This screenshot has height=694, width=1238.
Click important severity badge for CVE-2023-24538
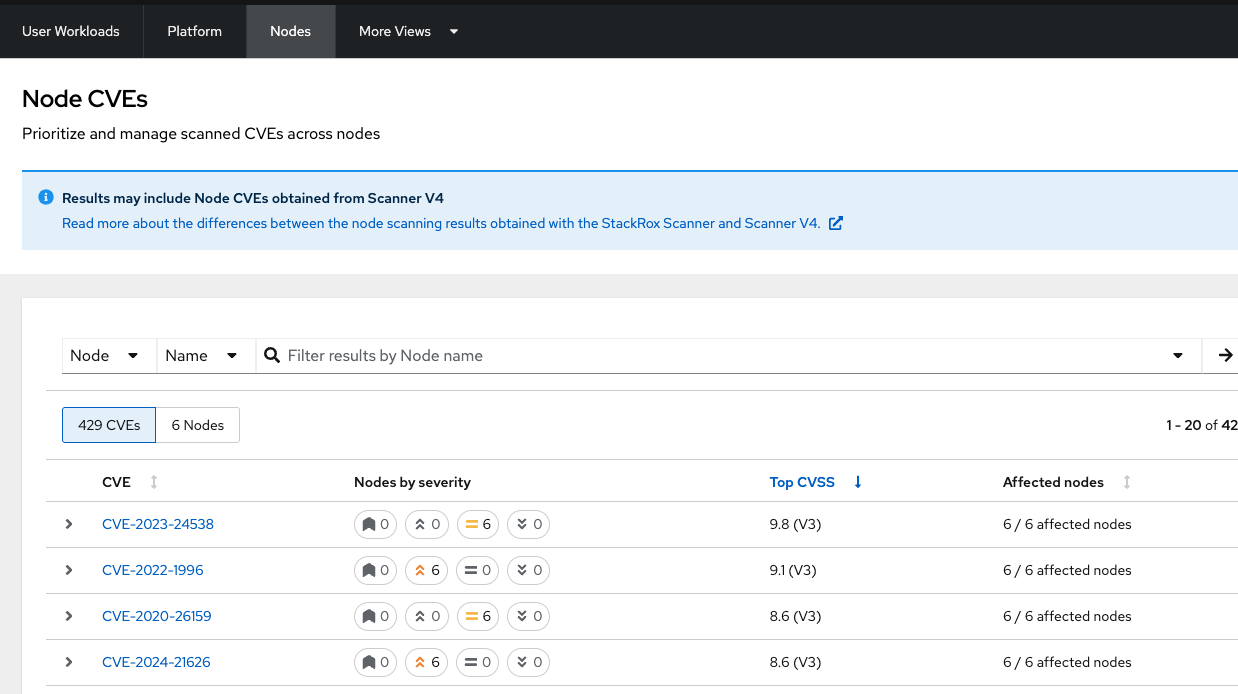[426, 524]
